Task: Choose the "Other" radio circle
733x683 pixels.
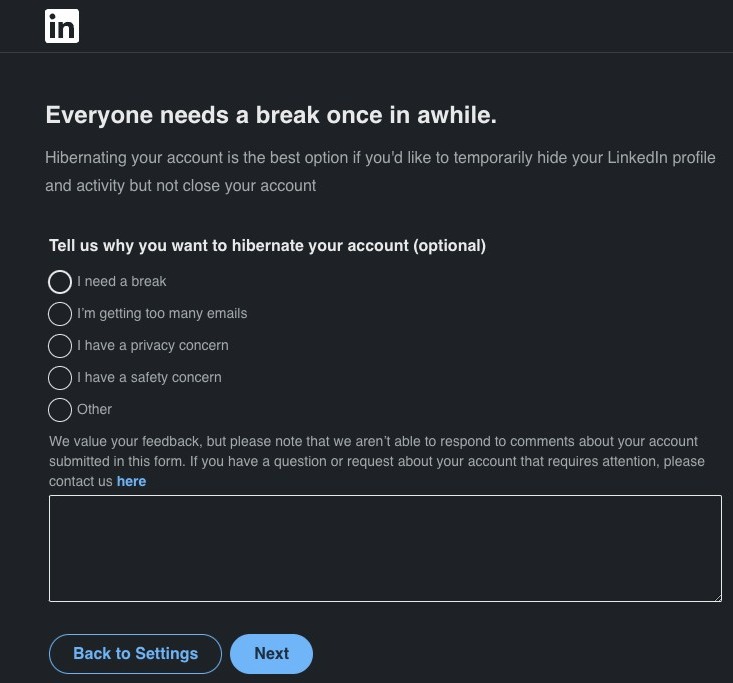Action: [60, 410]
